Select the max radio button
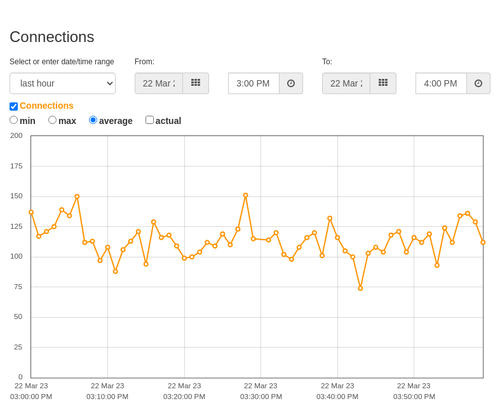 point(52,120)
